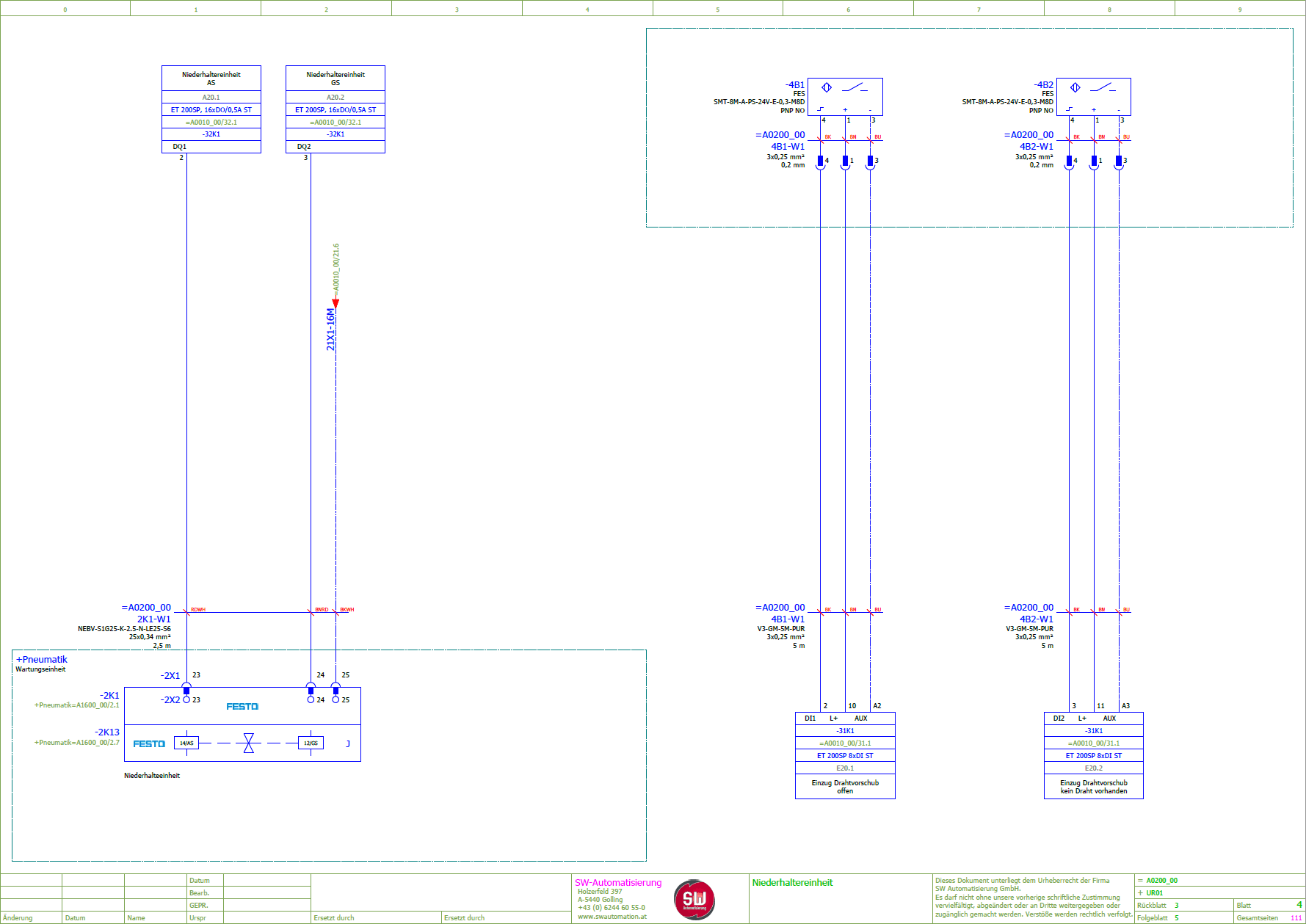Select the 4B2 normally-open contact symbol

click(x=1103, y=87)
